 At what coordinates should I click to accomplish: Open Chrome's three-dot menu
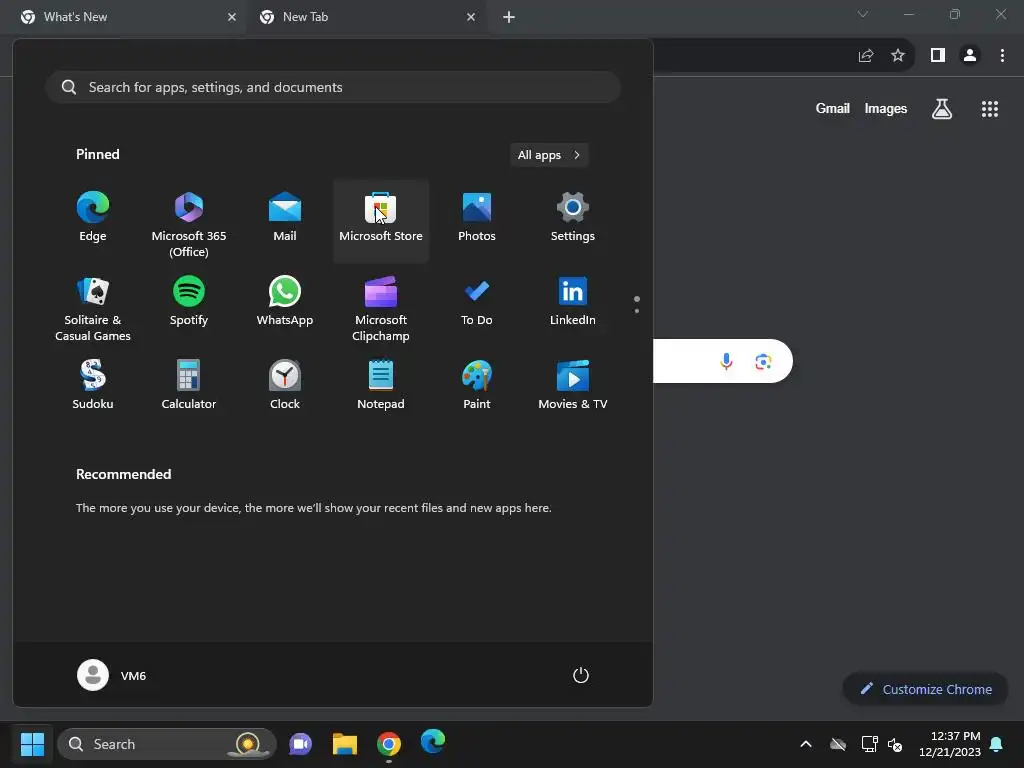click(x=1002, y=56)
